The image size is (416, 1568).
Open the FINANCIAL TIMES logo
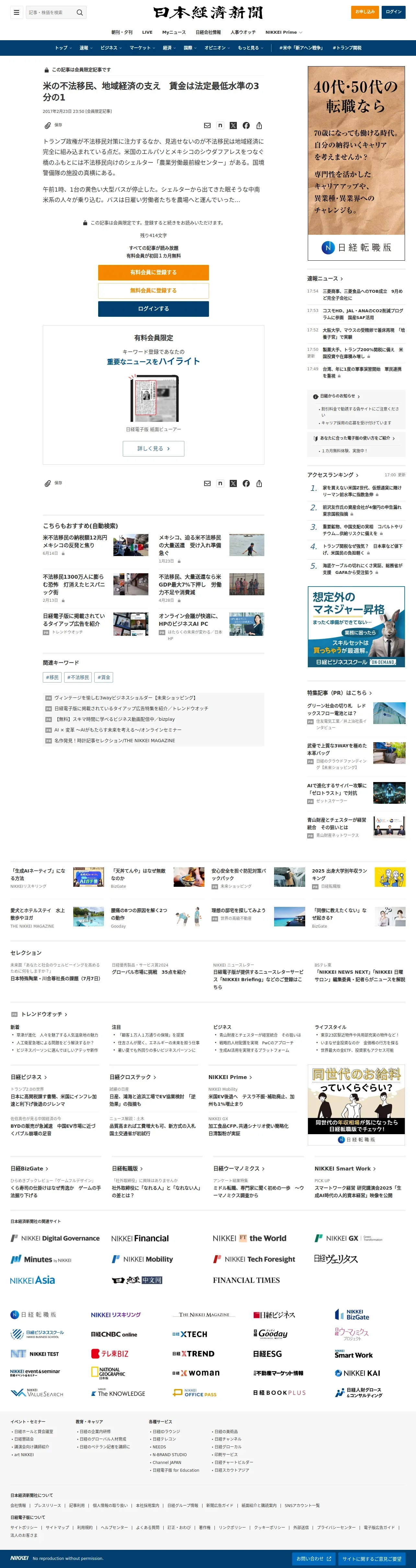[x=246, y=1280]
